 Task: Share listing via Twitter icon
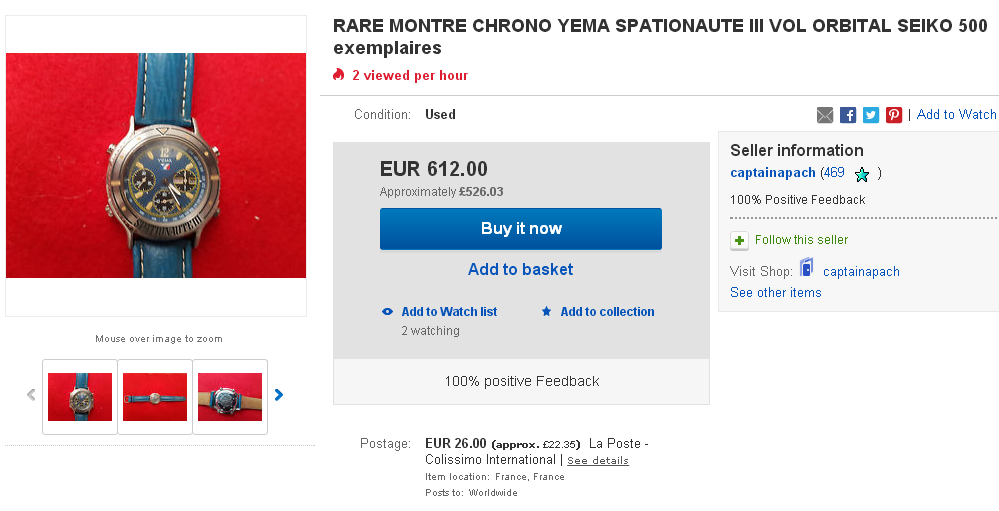point(871,115)
